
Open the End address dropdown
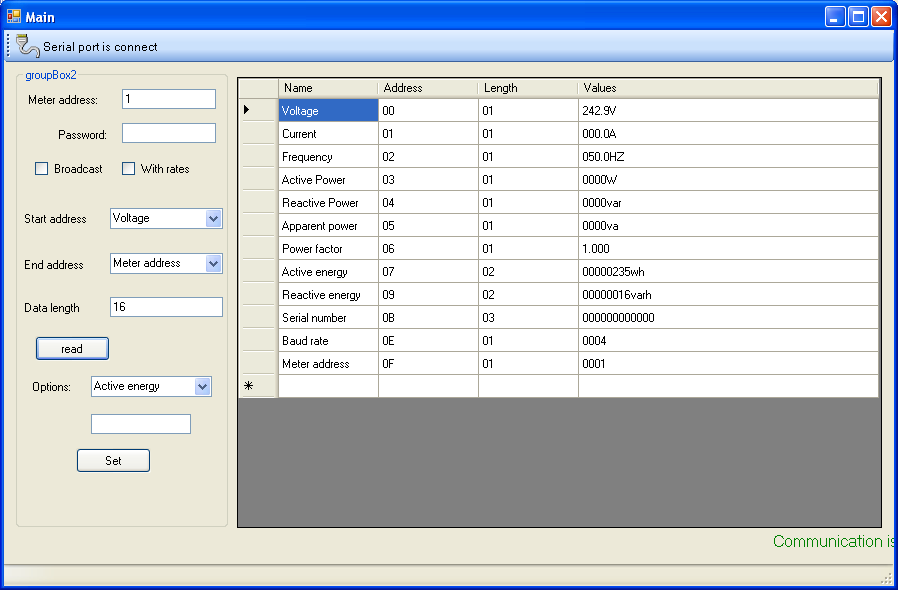pyautogui.click(x=214, y=263)
